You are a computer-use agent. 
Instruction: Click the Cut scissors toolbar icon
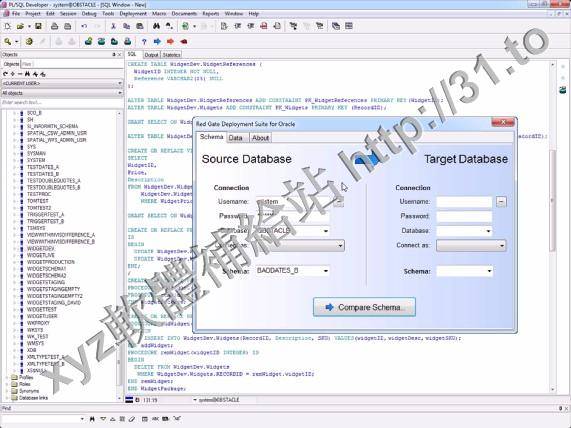click(113, 26)
